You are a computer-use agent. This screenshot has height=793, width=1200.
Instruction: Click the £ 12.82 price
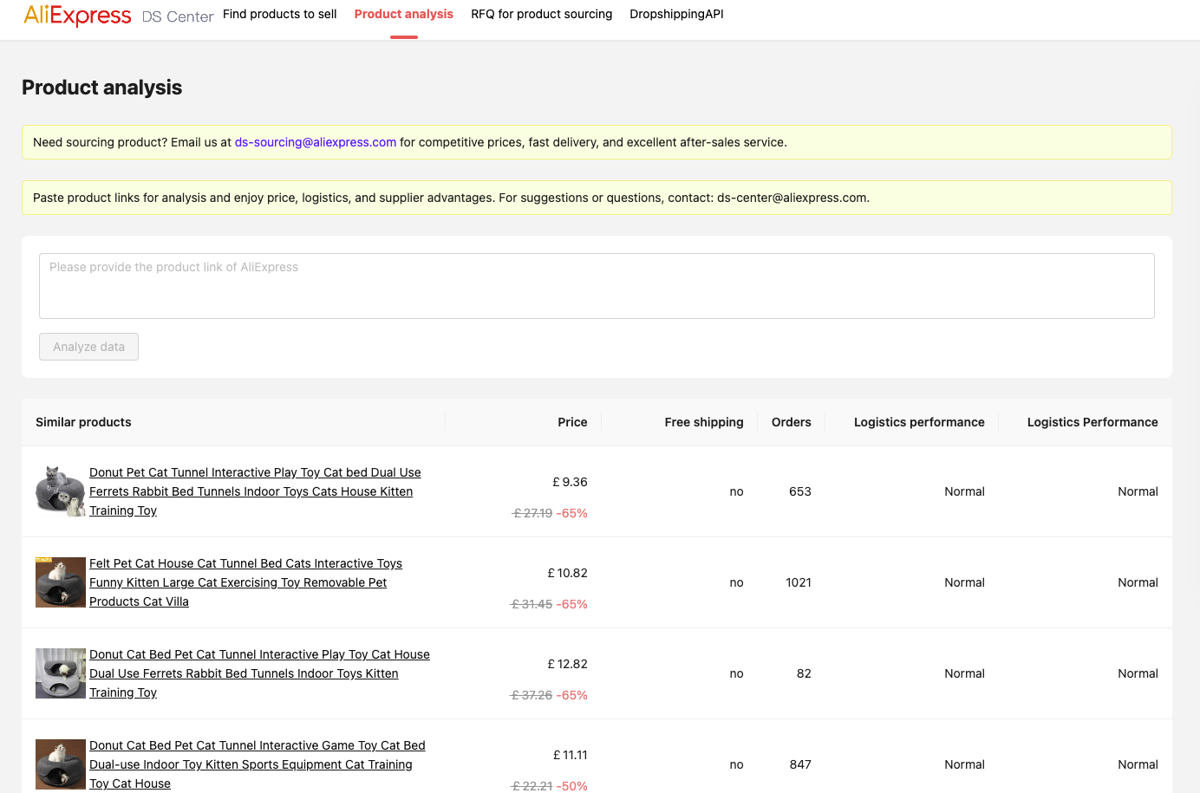(x=568, y=664)
